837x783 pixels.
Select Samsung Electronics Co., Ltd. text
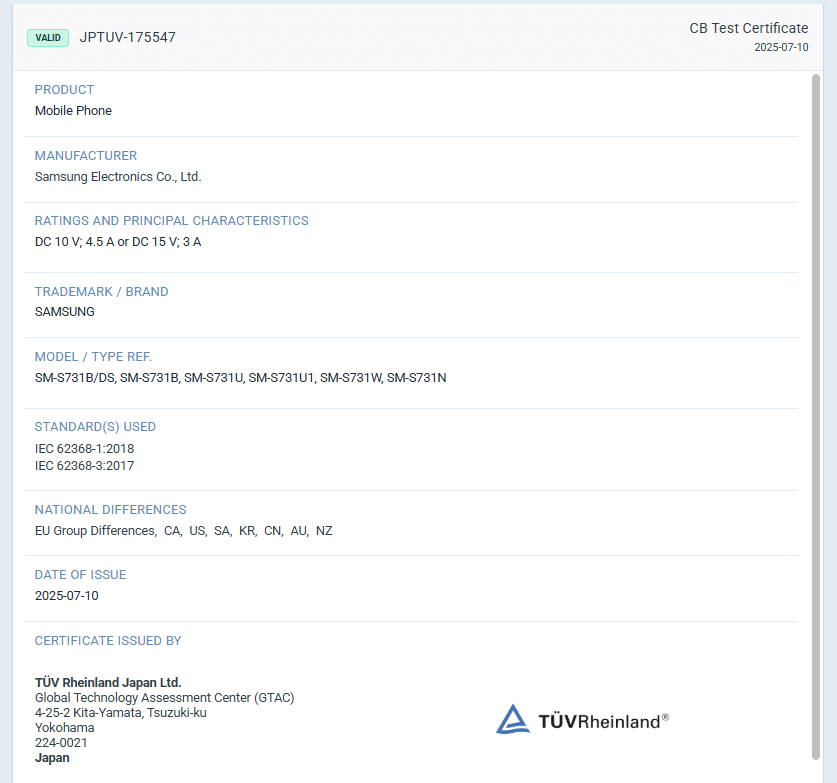pos(118,177)
